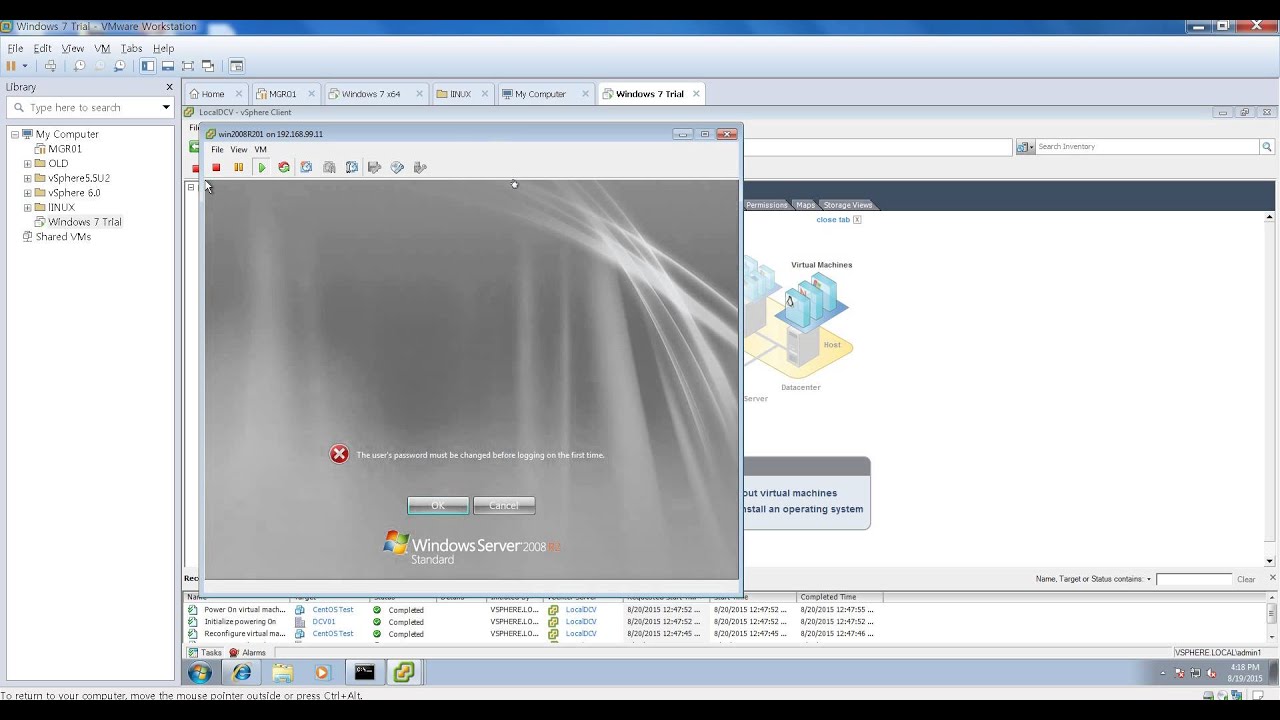This screenshot has height=720, width=1280.
Task: Click the Library search input field
Action: tap(89, 107)
